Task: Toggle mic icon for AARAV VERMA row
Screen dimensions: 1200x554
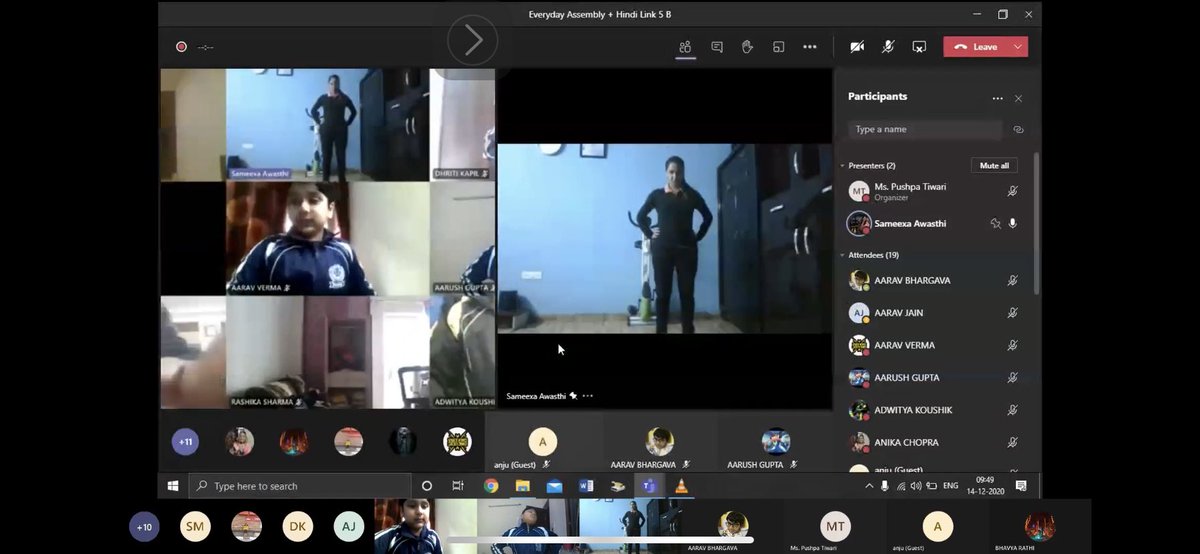Action: [x=1012, y=345]
